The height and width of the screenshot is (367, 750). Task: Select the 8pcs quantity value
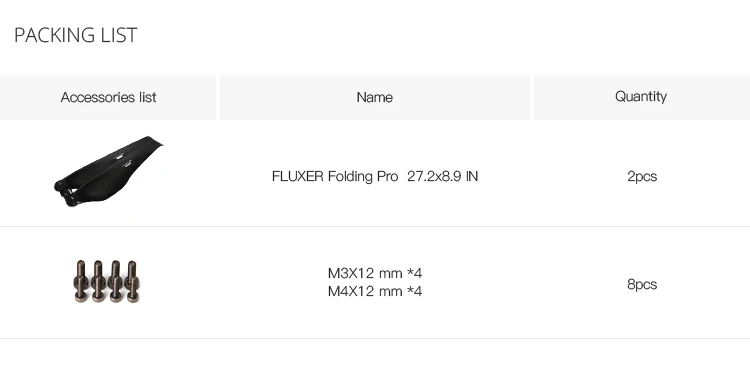point(642,284)
